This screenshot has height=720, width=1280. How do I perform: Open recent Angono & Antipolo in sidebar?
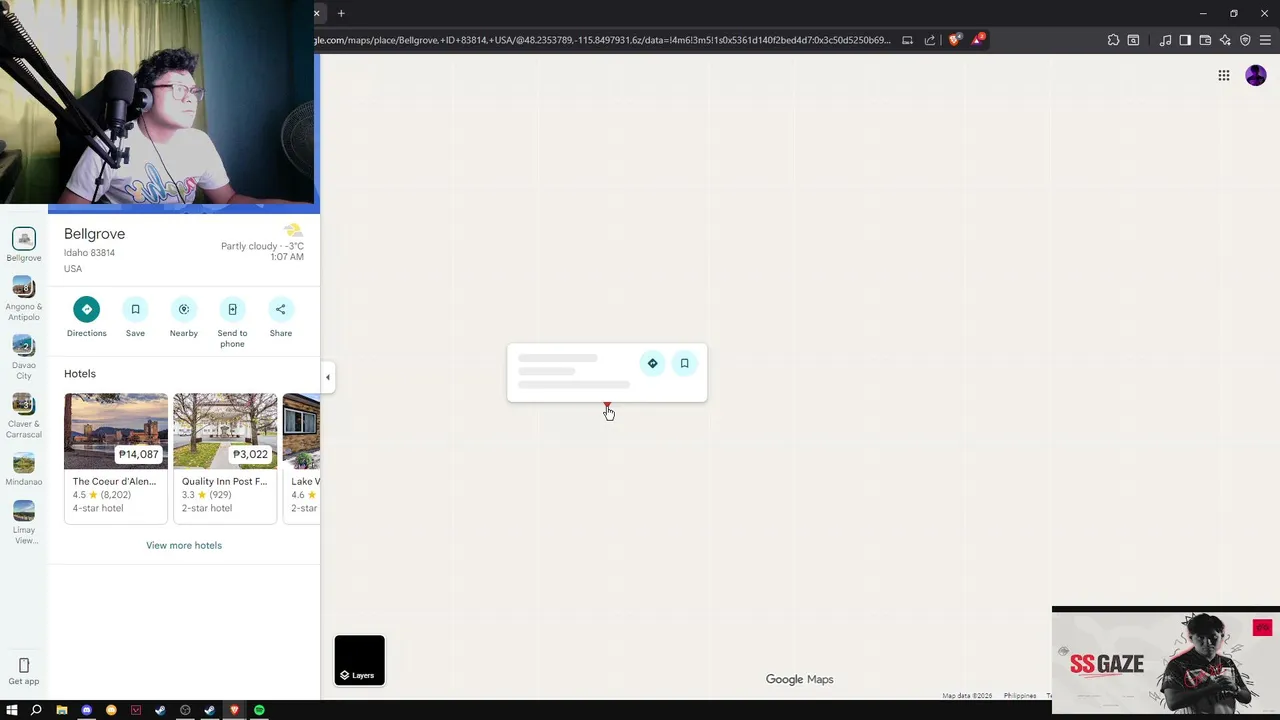click(24, 299)
